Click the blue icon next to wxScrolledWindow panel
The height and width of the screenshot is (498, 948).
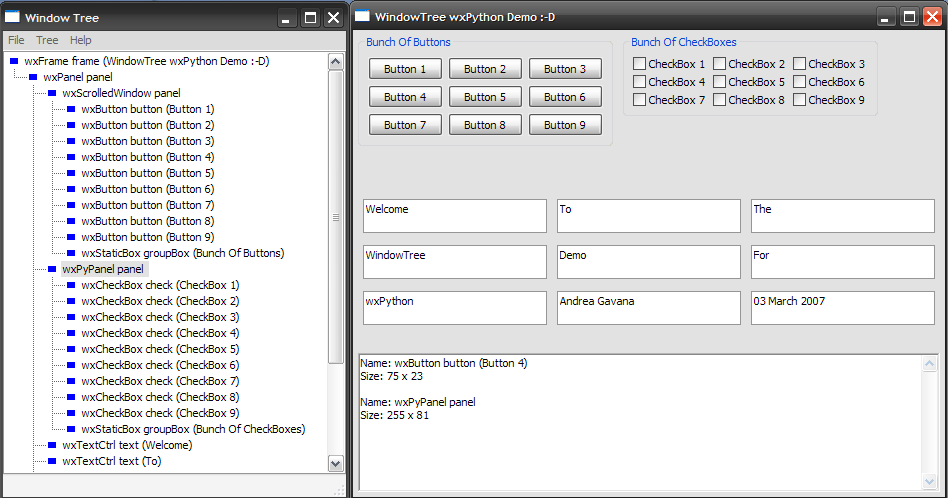click(52, 93)
